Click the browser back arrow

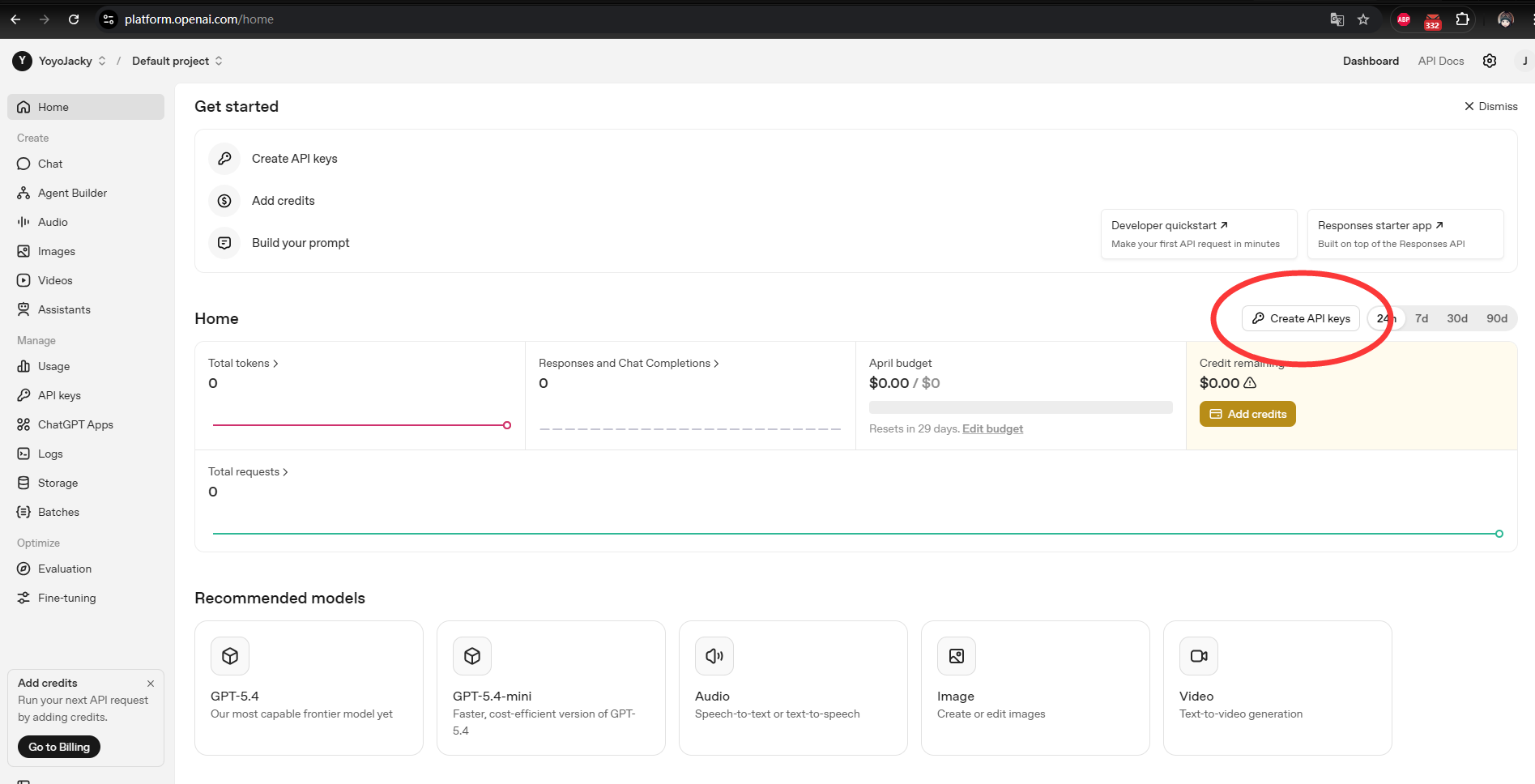point(15,19)
